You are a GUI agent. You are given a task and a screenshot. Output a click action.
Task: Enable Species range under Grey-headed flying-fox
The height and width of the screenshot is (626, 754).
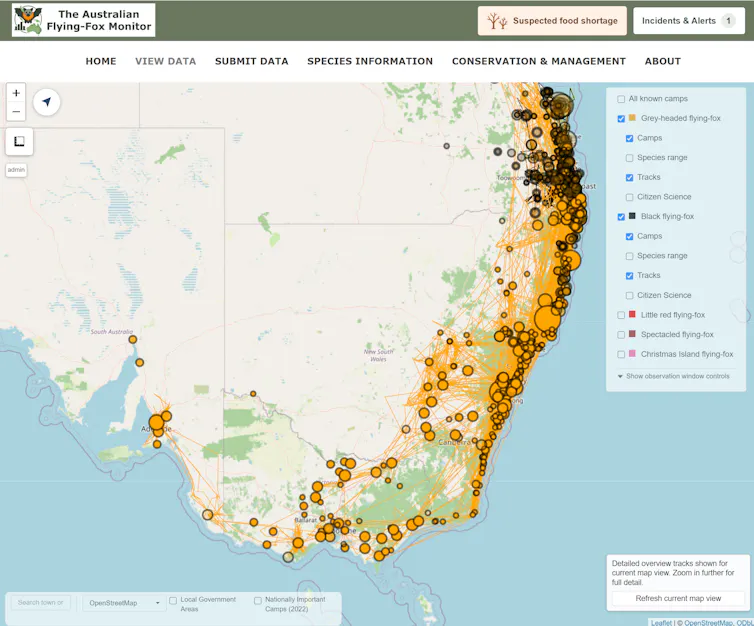point(629,158)
